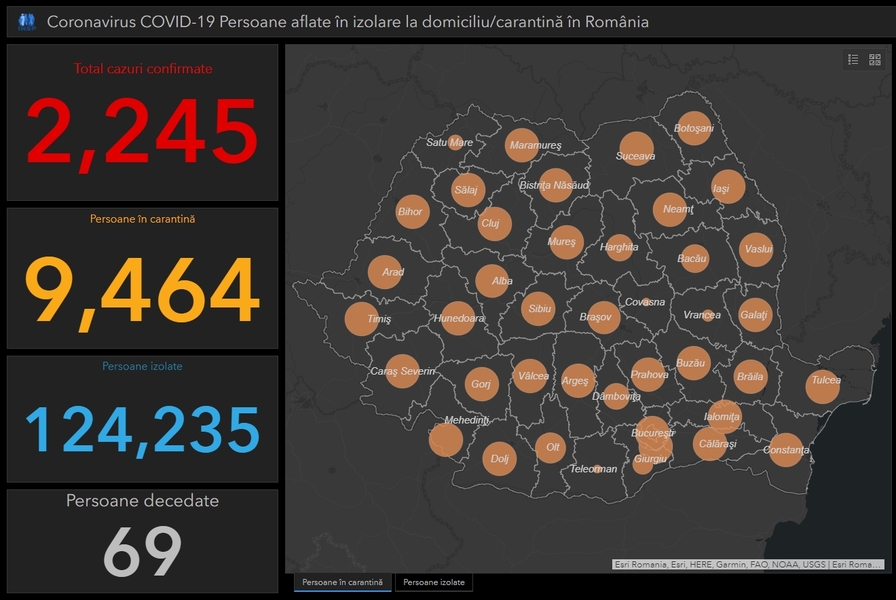Screen dimensions: 896x600
Task: Click the Esri Romania attribution text
Action: (x=748, y=564)
